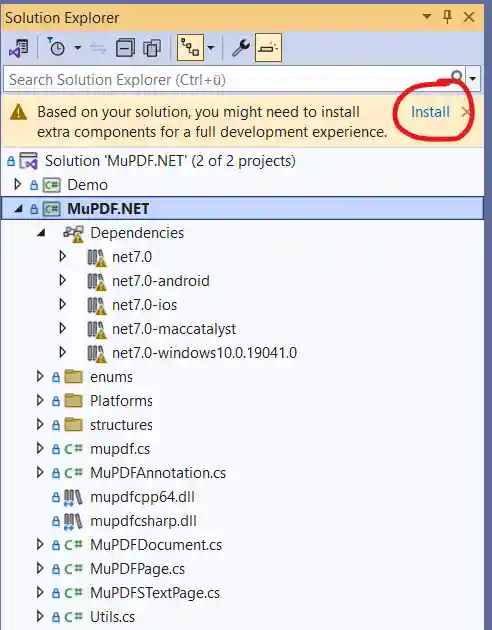Expand the Demo project node
Screen dimensions: 492x630
[17, 184]
